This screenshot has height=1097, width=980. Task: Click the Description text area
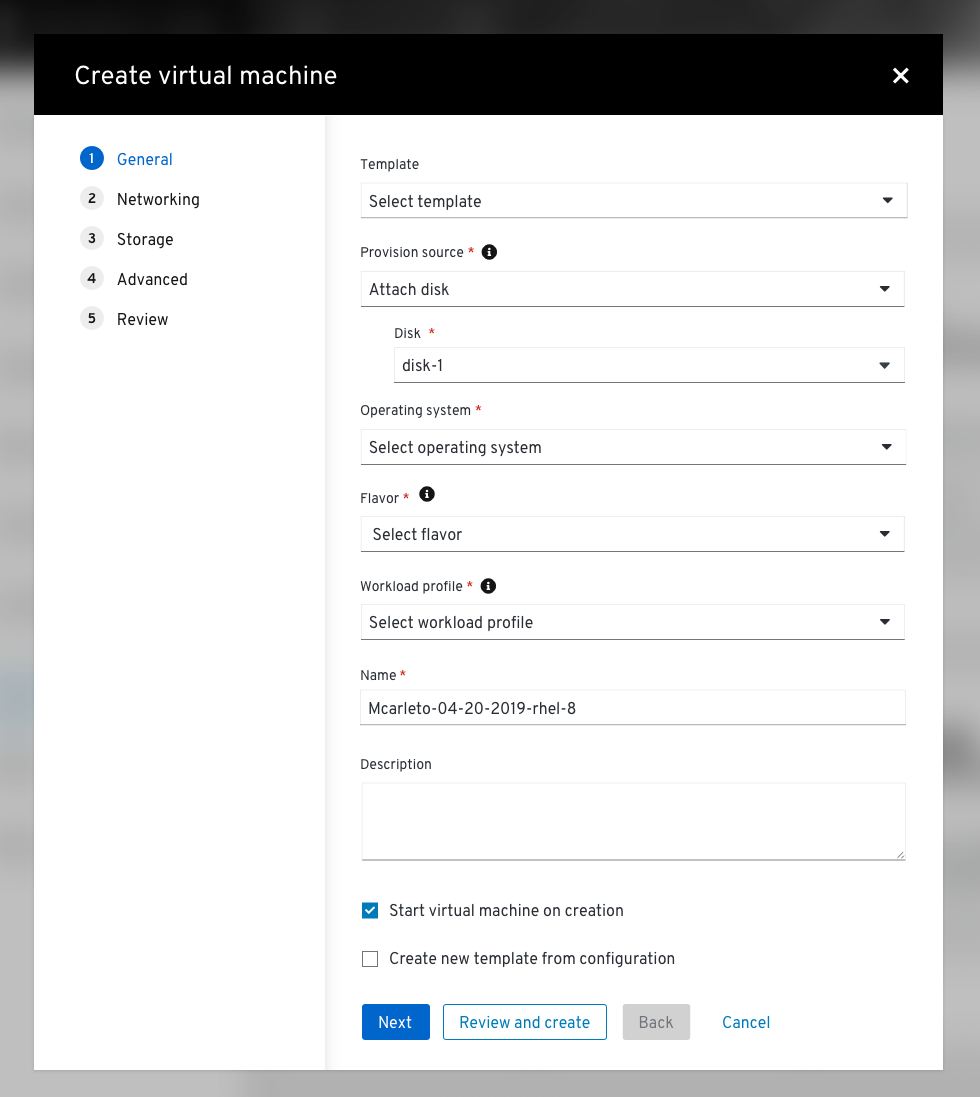click(634, 821)
